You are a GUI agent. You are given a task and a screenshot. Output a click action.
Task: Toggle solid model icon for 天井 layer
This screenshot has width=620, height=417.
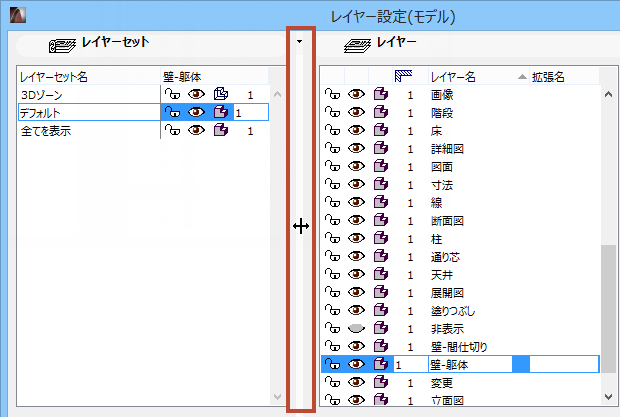point(381,274)
